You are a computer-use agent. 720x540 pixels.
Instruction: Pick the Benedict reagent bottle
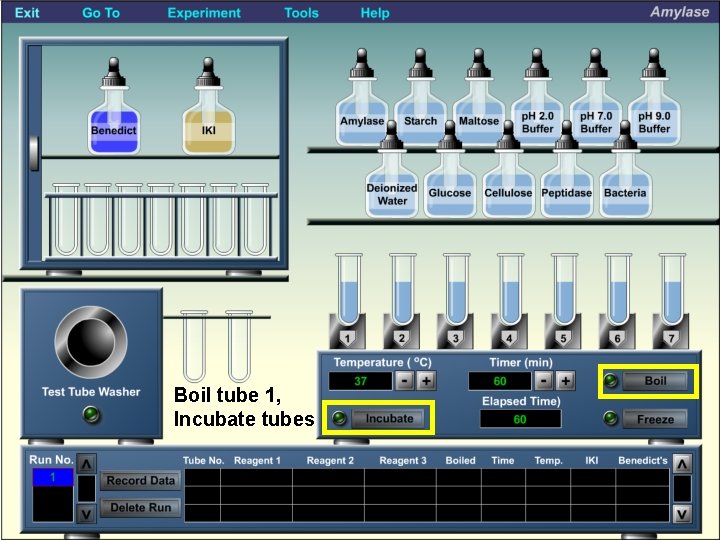pyautogui.click(x=113, y=107)
